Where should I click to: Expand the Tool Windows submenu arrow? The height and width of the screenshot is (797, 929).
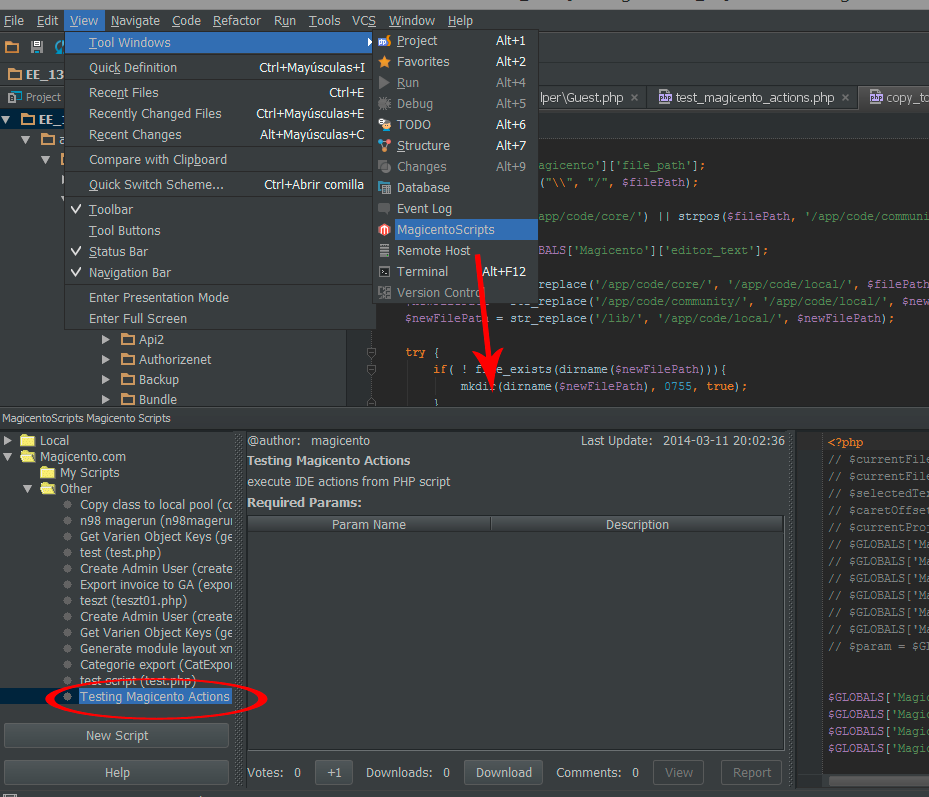369,42
